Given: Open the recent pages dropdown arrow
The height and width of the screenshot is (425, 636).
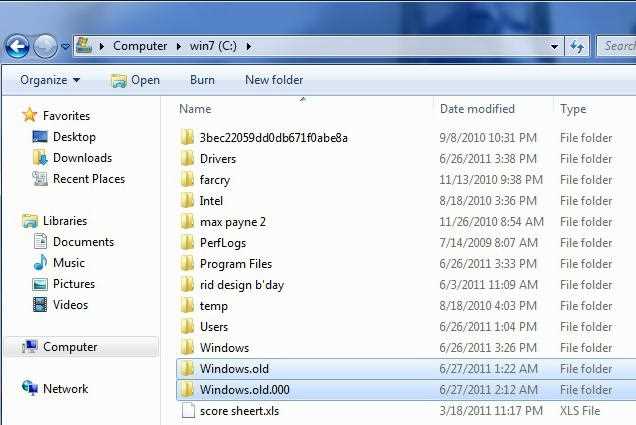Looking at the screenshot, I should click(65, 47).
